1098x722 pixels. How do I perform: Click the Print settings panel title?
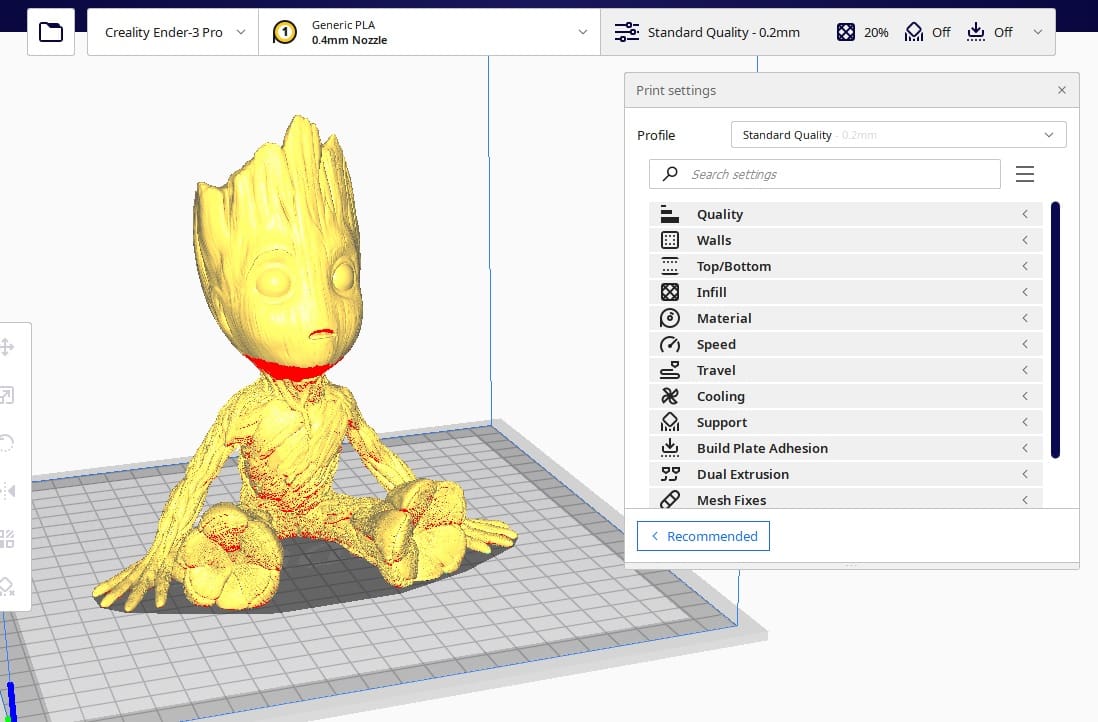(x=676, y=90)
